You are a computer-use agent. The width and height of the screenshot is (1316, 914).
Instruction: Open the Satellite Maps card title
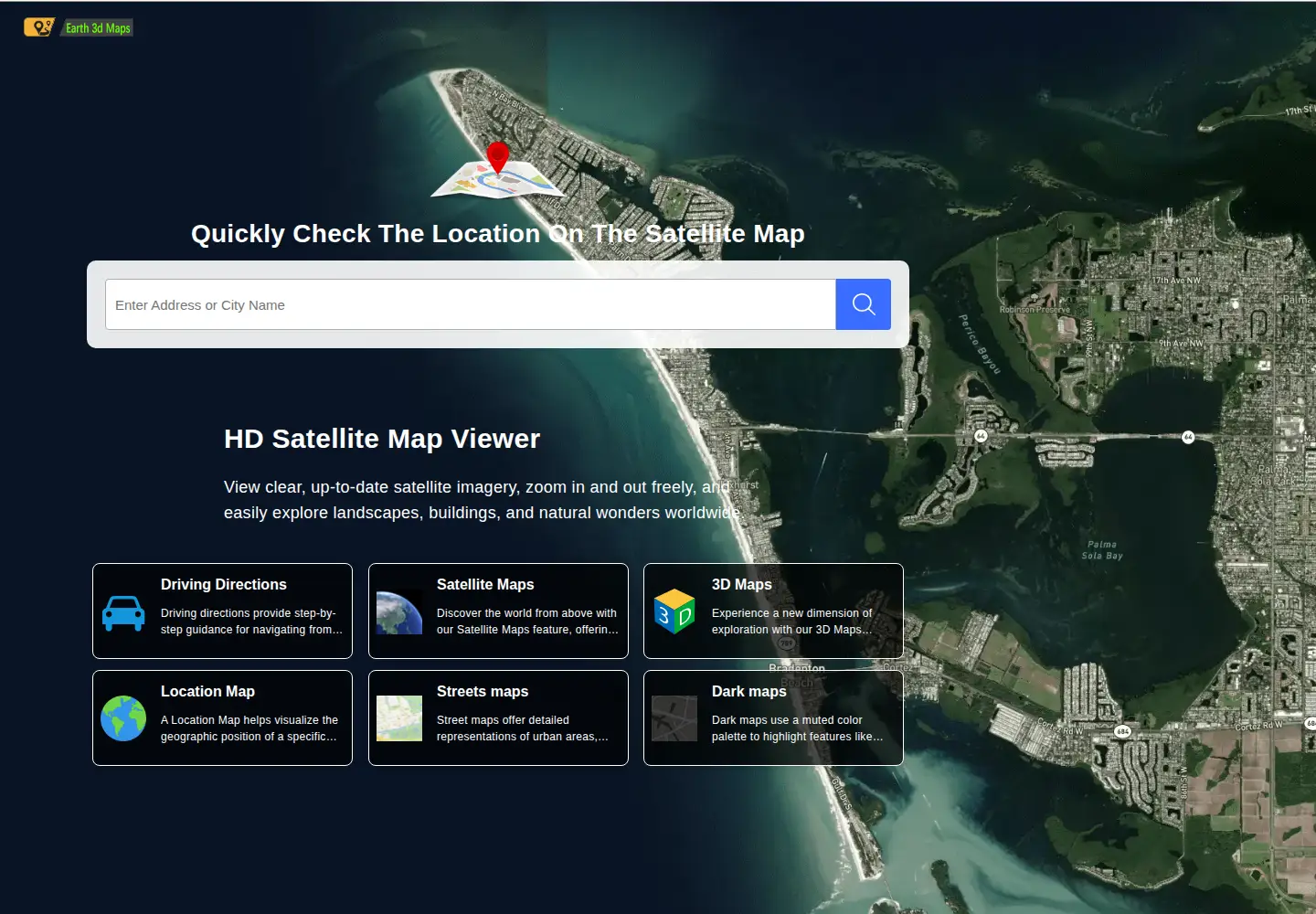485,584
